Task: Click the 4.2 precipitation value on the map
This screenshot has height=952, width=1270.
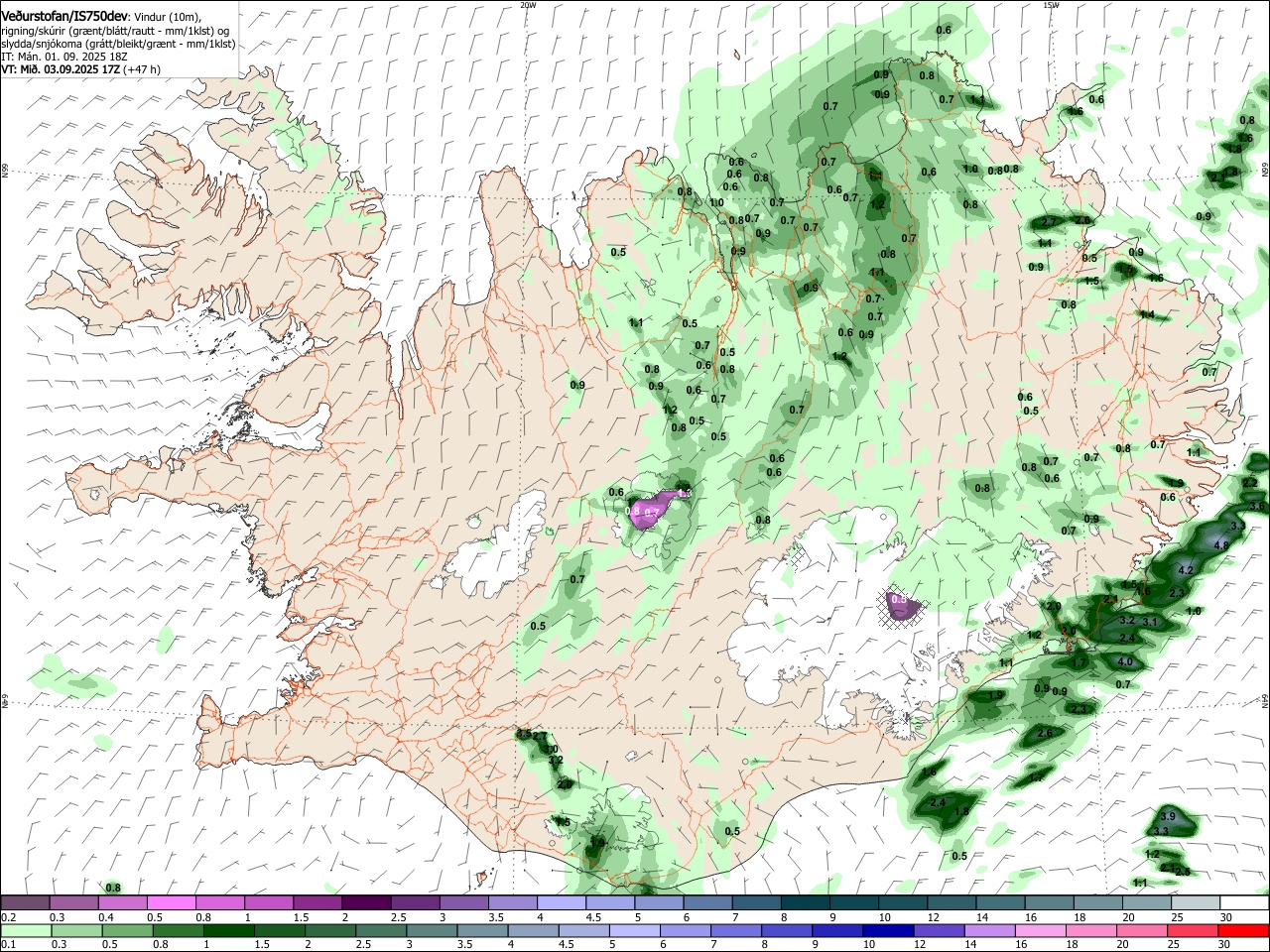Action: (1186, 571)
